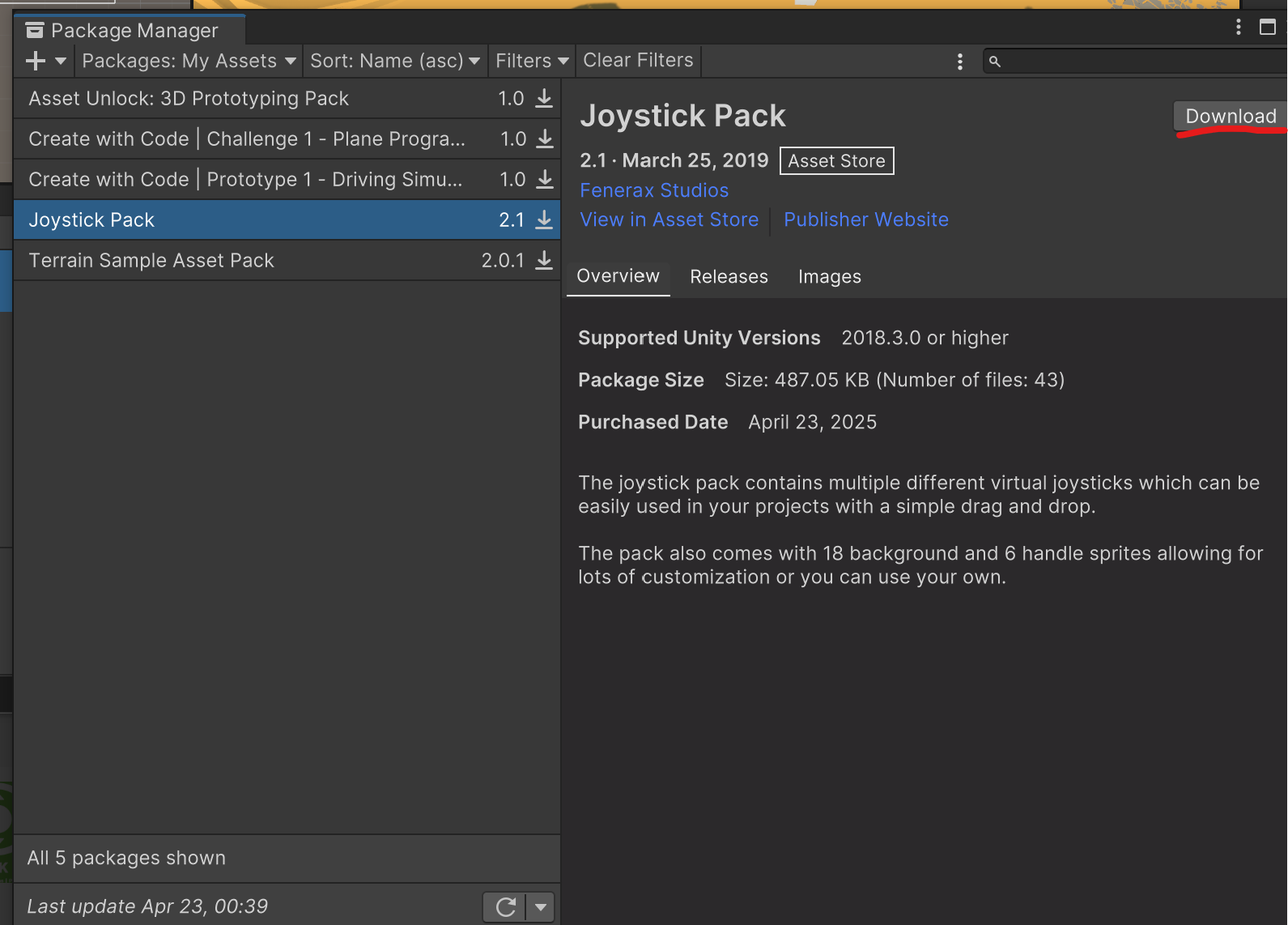
Task: Open the Filters dropdown
Action: [x=532, y=61]
